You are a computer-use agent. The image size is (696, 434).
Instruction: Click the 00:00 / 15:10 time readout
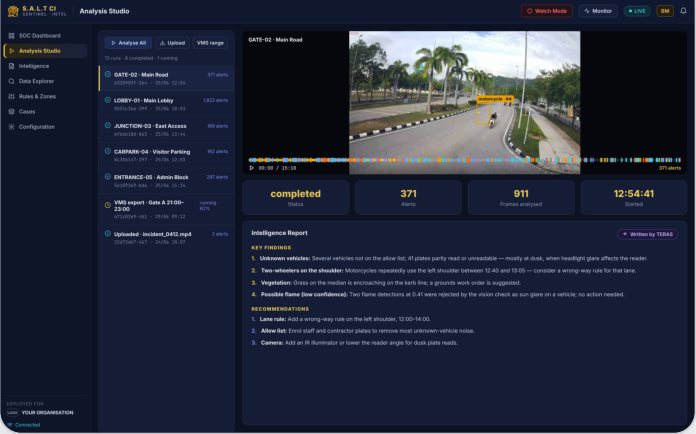point(277,168)
